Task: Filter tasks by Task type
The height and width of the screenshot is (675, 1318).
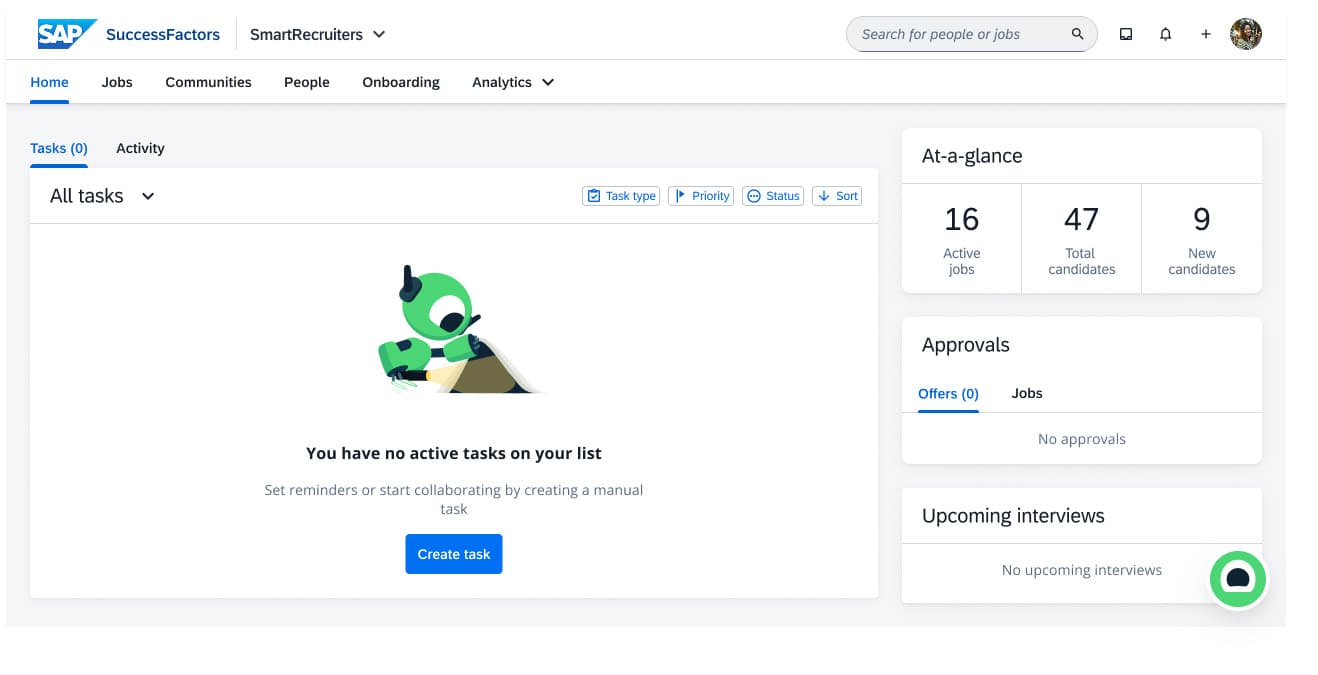Action: click(x=621, y=196)
